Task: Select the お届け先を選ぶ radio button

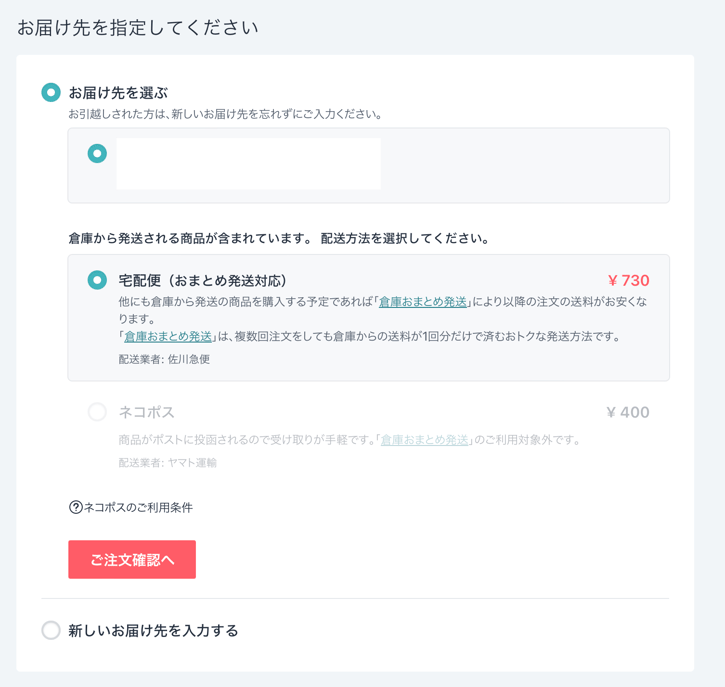Action: pos(51,92)
